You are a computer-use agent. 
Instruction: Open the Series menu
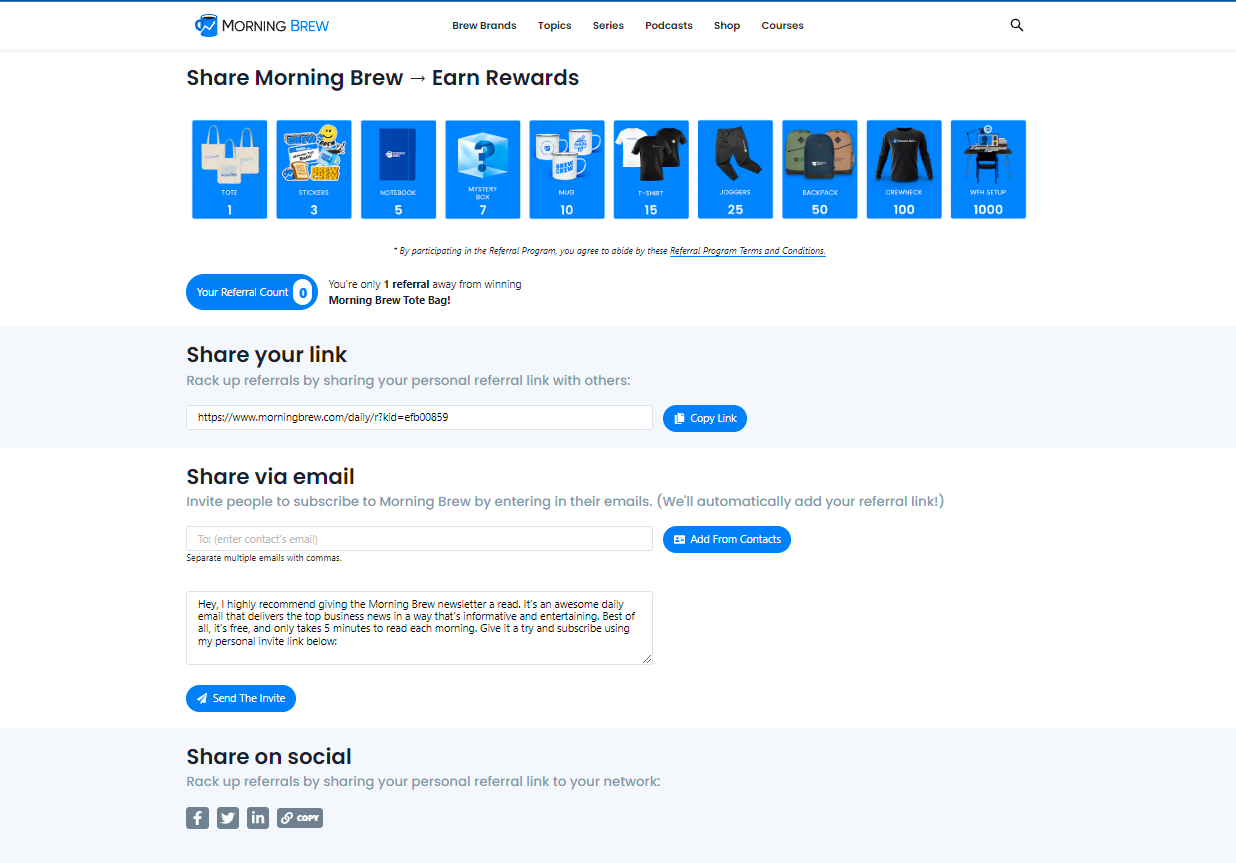pos(608,26)
